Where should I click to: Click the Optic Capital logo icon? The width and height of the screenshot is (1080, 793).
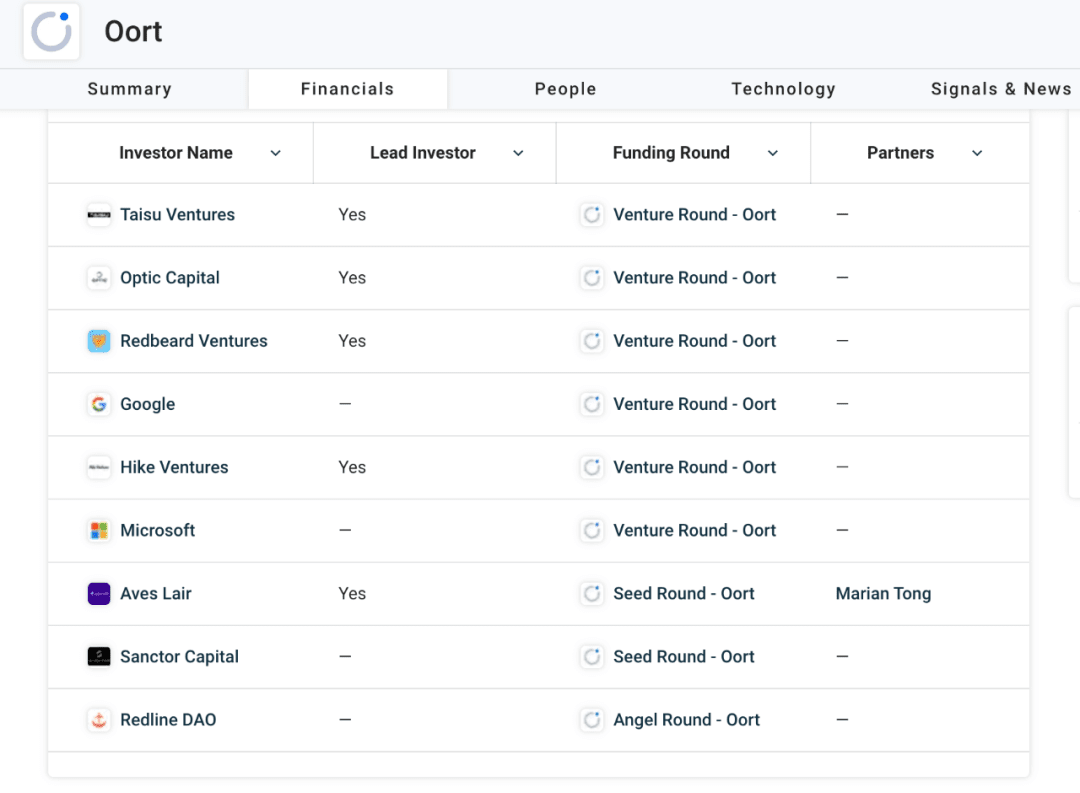[99, 278]
